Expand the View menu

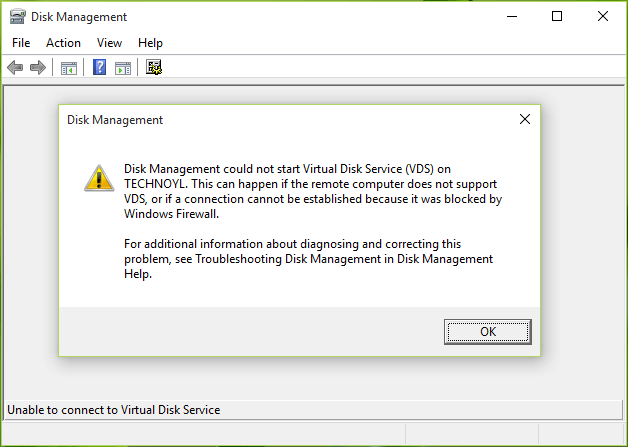coord(110,43)
